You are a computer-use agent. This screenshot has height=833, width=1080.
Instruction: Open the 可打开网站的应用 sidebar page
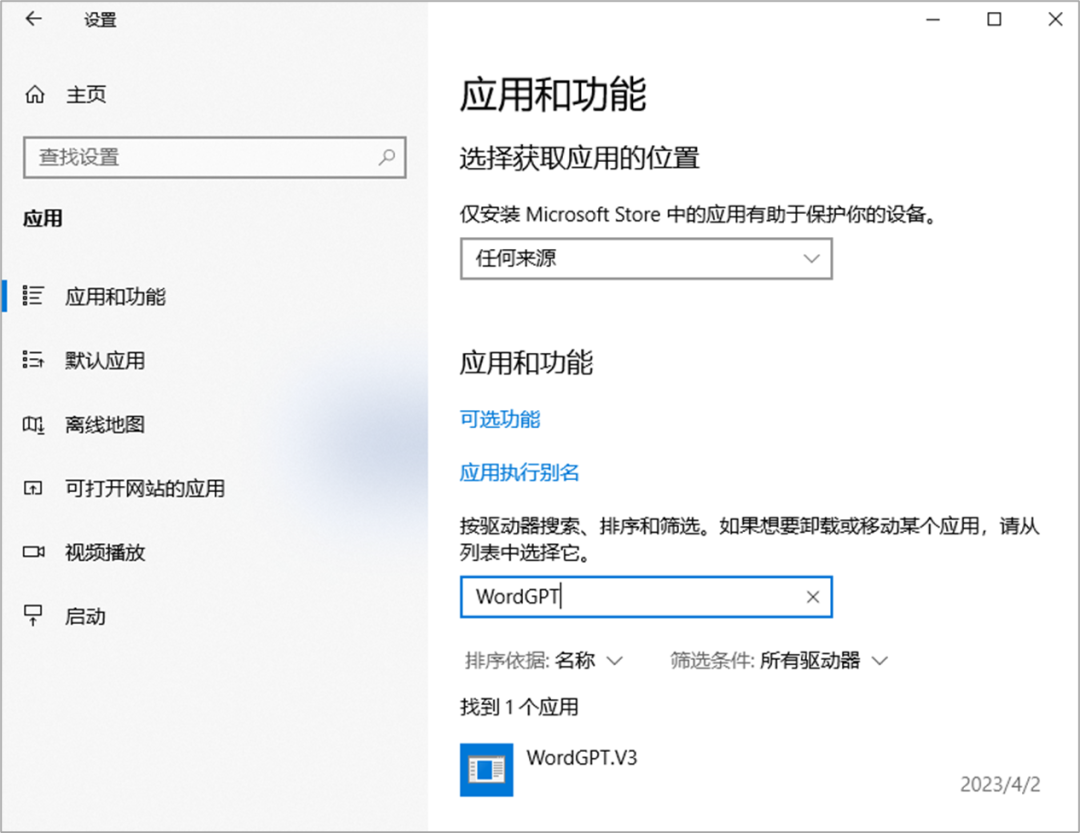[145, 489]
